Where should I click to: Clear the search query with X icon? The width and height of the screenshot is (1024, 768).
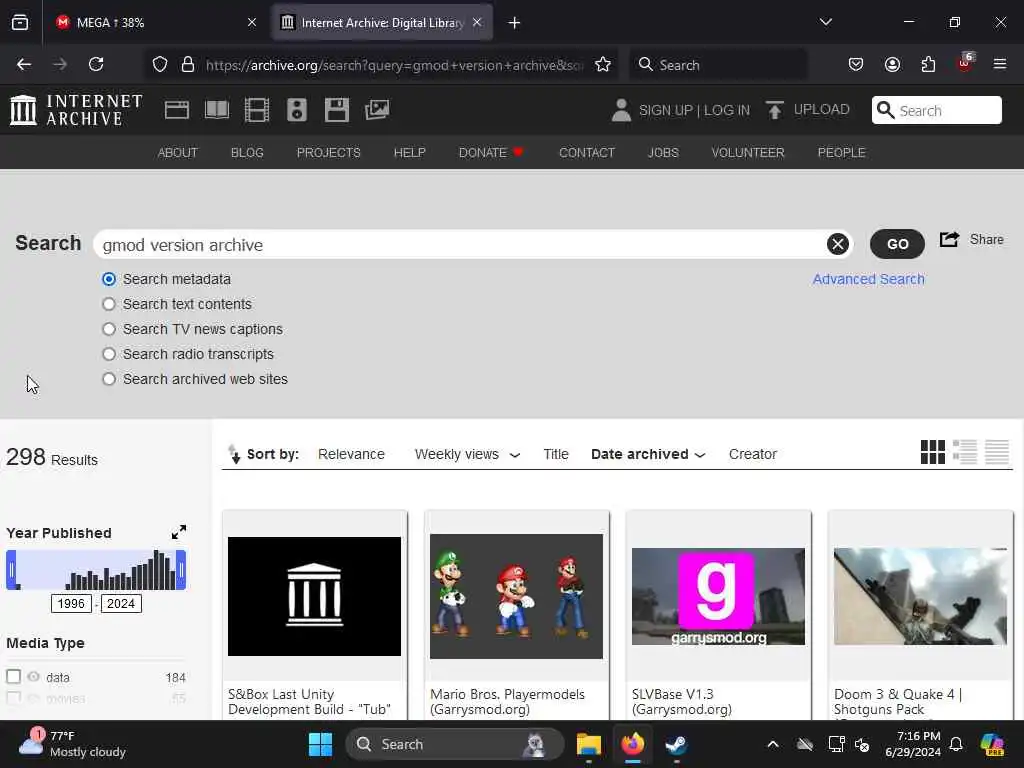[x=838, y=244]
